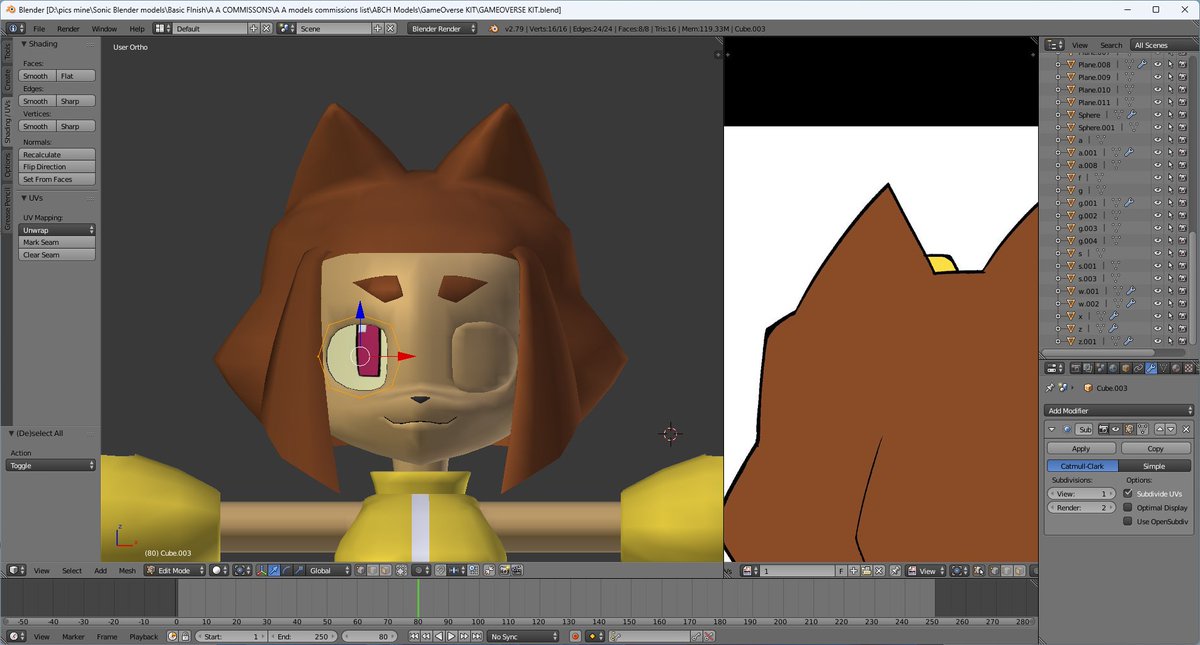The image size is (1200, 645).
Task: Open the Help menu
Action: [x=136, y=29]
